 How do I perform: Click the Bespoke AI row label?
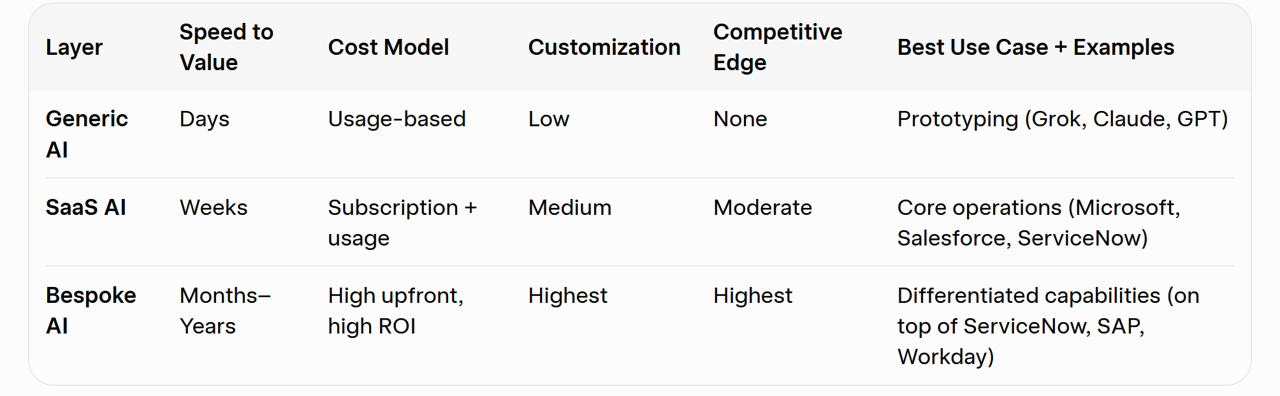91,310
